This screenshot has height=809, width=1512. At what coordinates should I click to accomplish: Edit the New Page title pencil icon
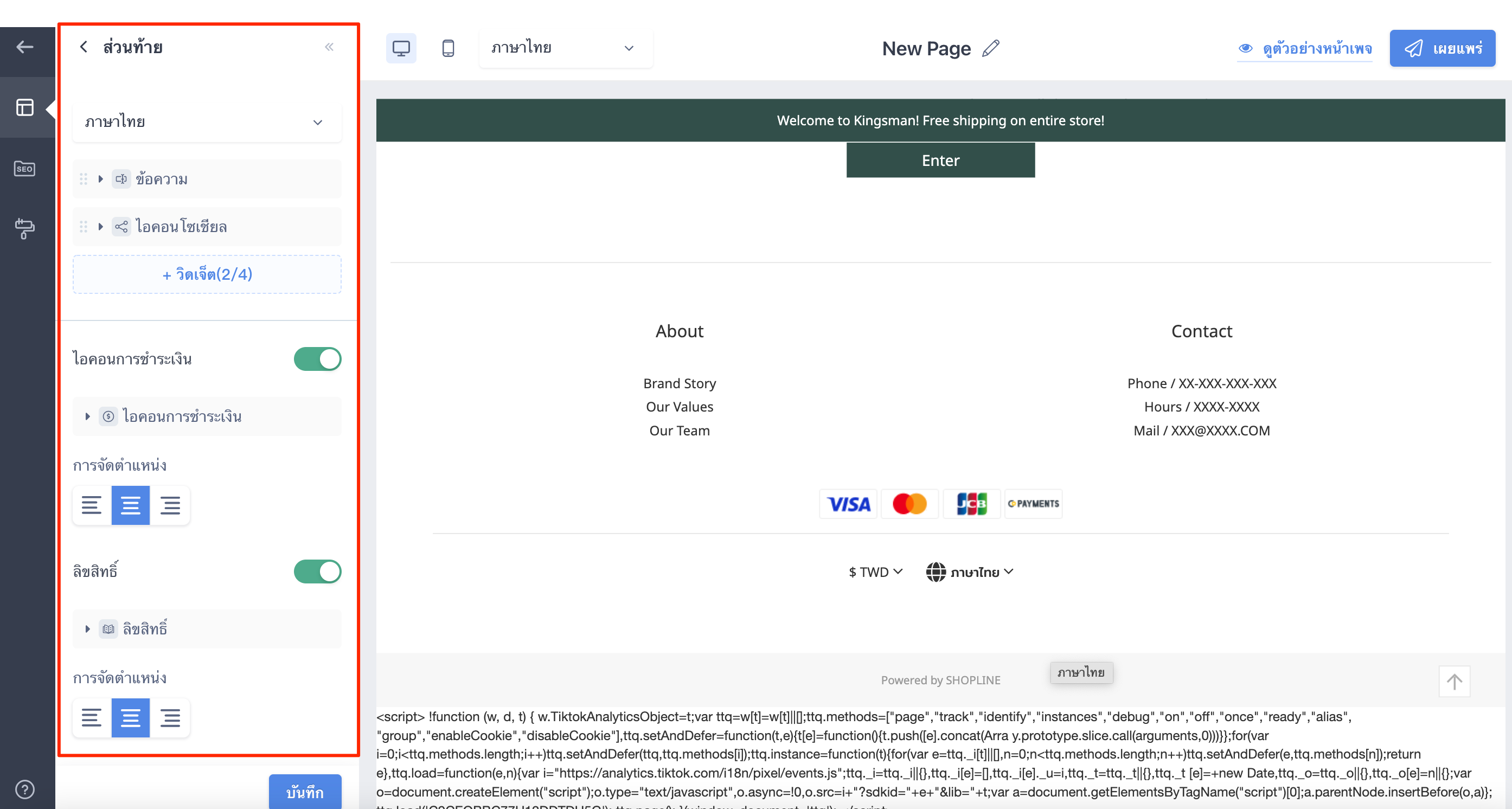991,48
